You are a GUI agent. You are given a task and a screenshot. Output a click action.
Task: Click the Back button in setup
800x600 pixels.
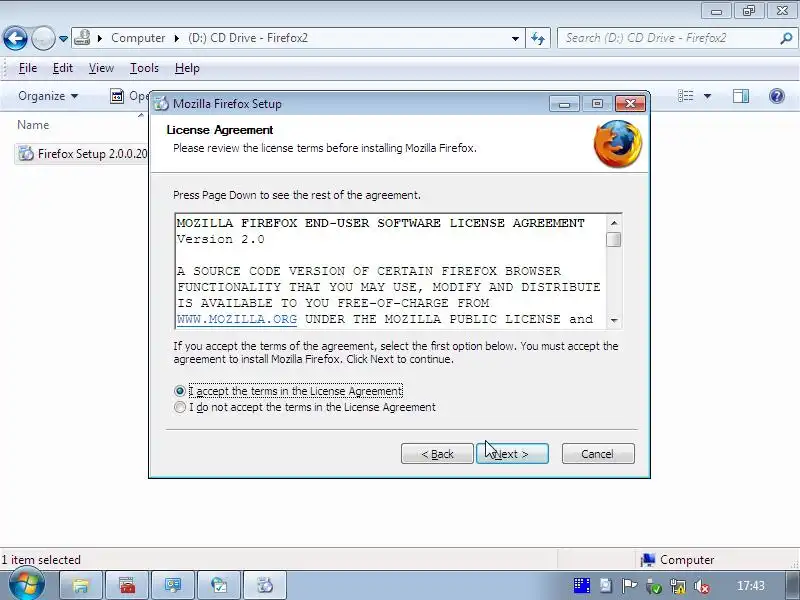click(x=437, y=454)
